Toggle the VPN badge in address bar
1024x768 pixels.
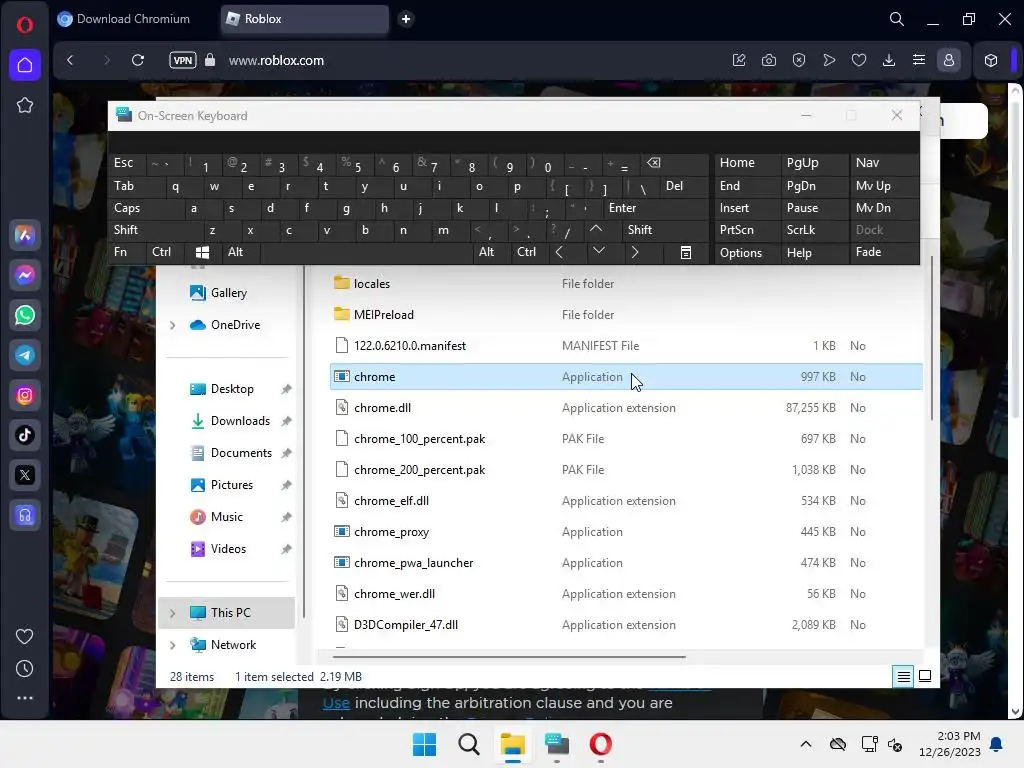(183, 60)
